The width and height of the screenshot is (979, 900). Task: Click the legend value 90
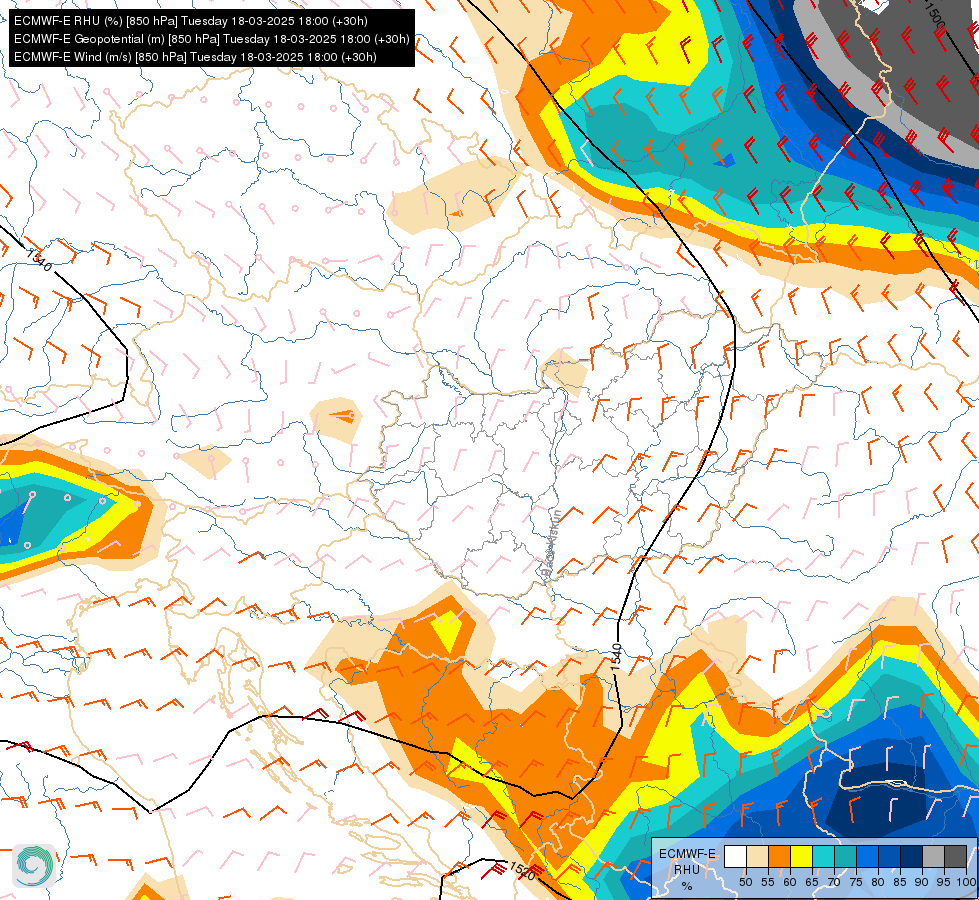tap(922, 882)
